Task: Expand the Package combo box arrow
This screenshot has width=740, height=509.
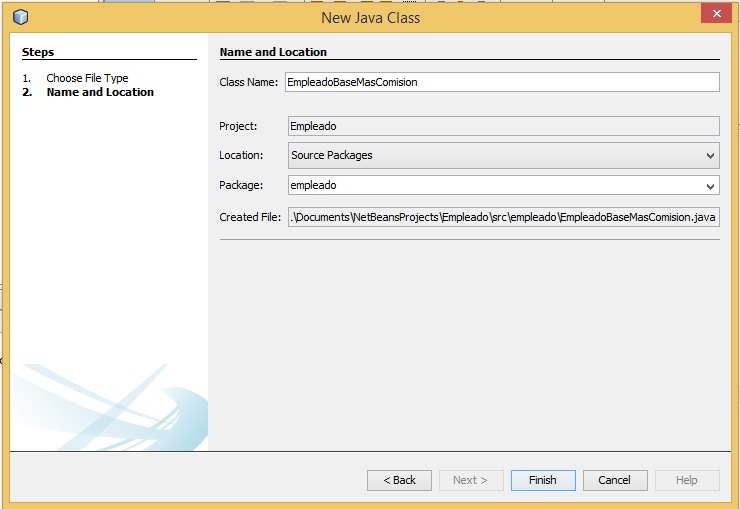Action: [x=710, y=185]
